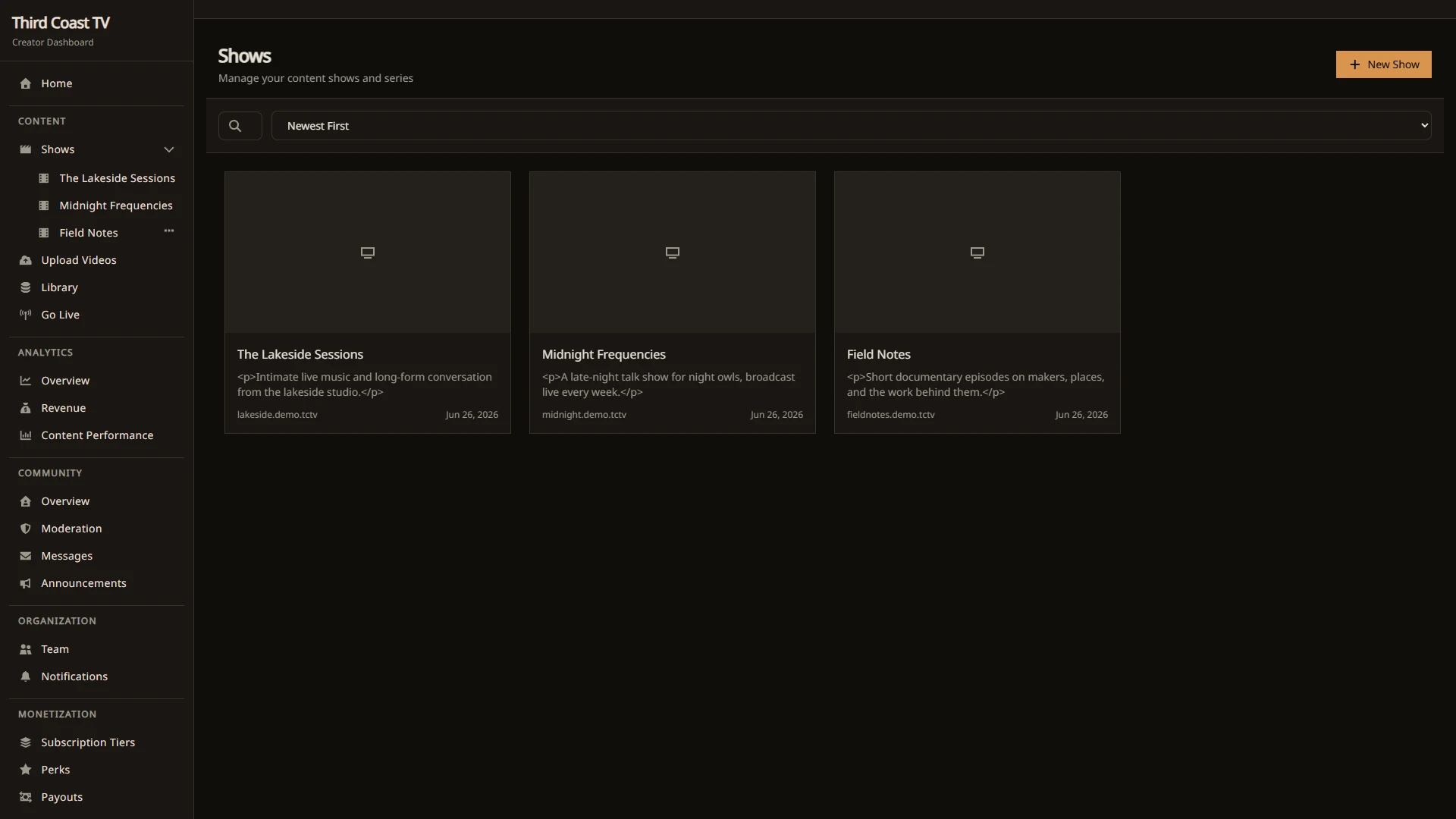Open Subscription Tiers settings
Image resolution: width=1456 pixels, height=819 pixels.
[x=96, y=742]
